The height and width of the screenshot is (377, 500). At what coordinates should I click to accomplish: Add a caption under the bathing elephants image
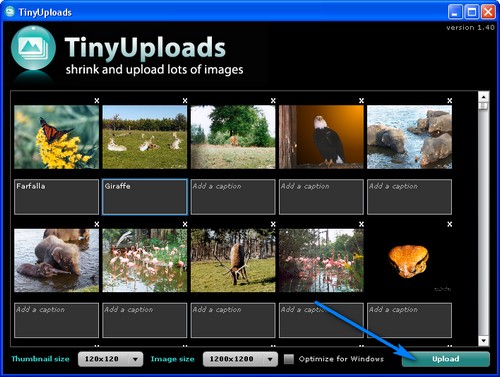(x=56, y=320)
